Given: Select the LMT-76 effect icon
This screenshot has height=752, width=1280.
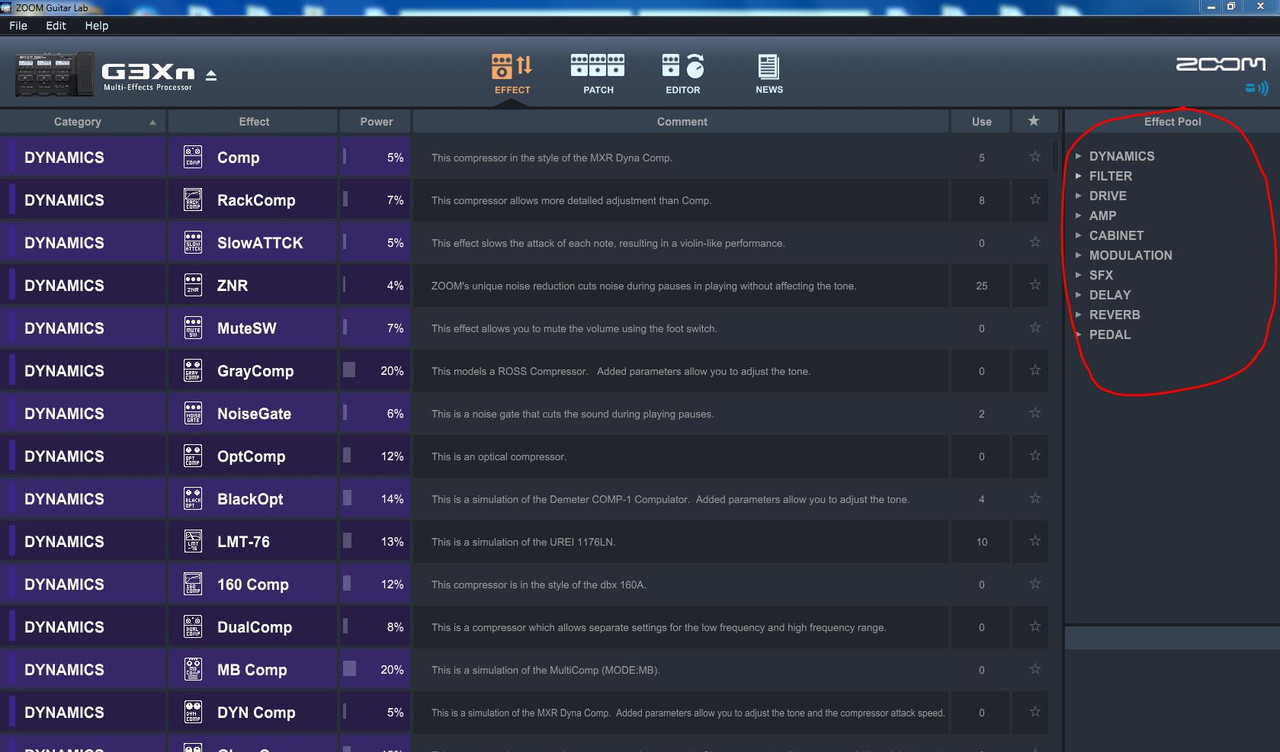Looking at the screenshot, I should pos(193,541).
